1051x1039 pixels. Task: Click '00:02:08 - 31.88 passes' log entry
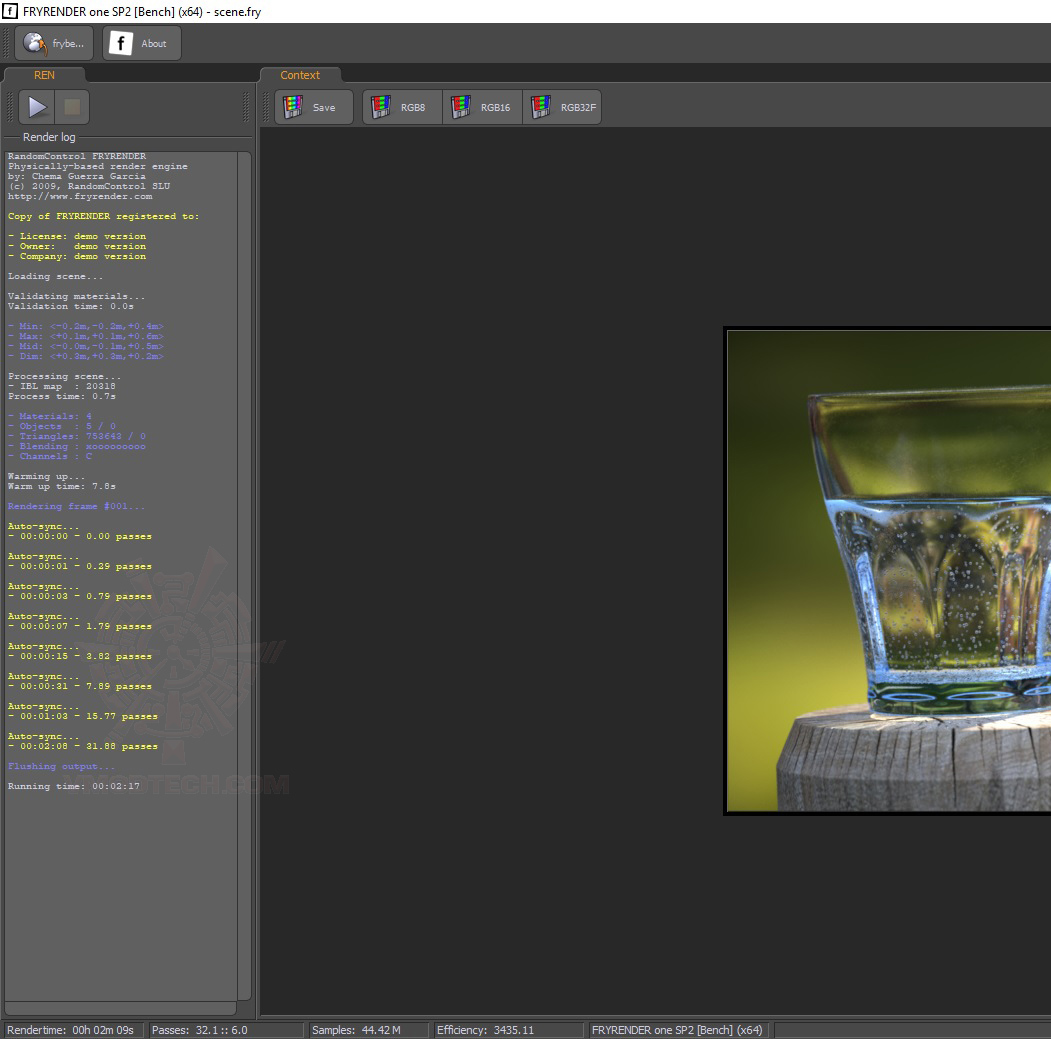click(x=82, y=746)
